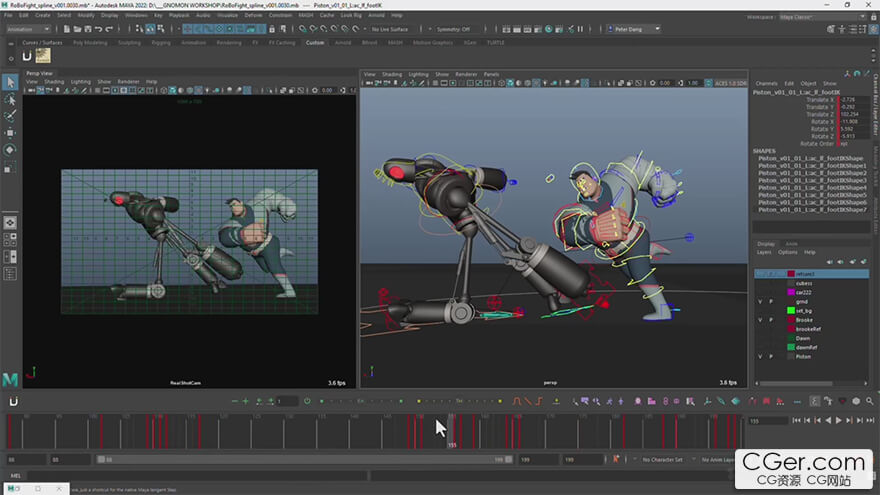Click the single-pane layout icon in the left toolbox
This screenshot has height=495, width=880.
[x=10, y=223]
